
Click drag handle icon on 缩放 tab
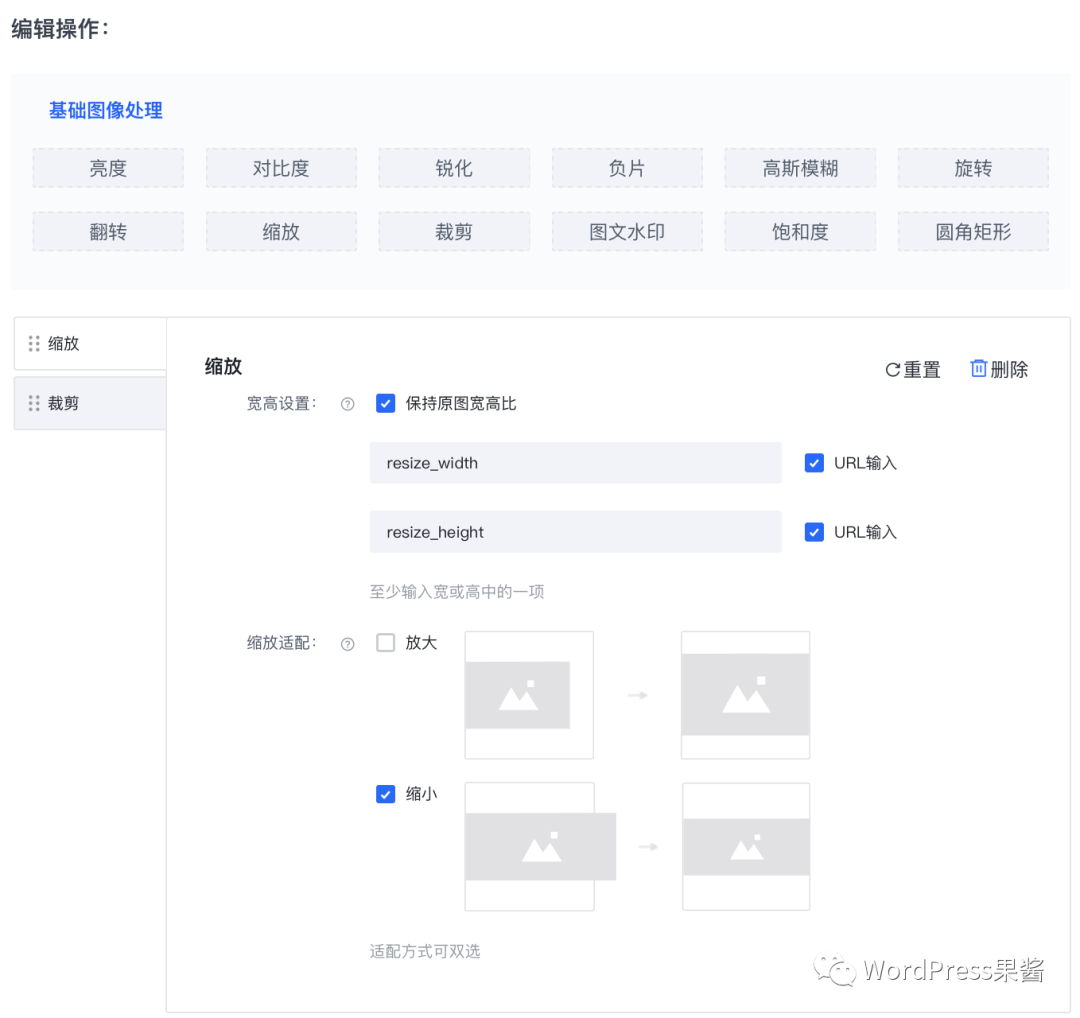click(34, 344)
